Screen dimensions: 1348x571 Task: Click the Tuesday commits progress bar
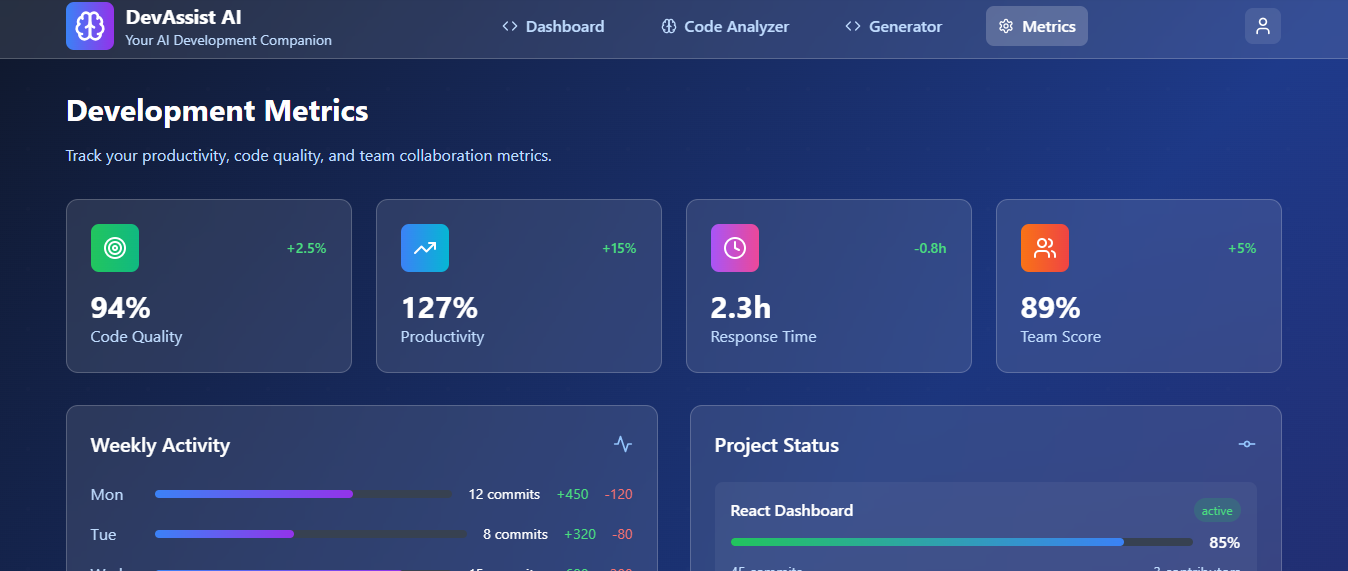[311, 534]
